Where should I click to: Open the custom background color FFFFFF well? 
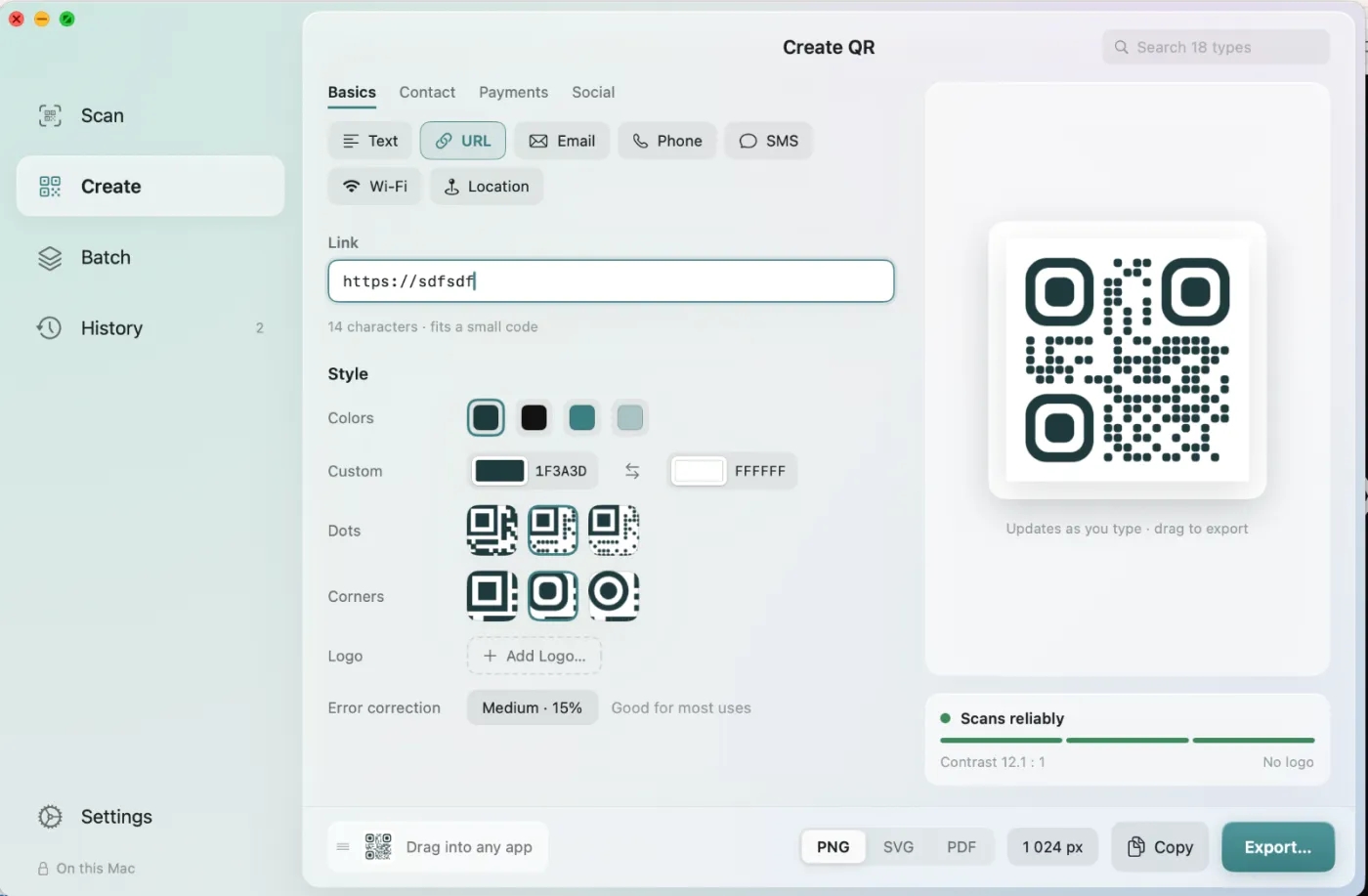(699, 471)
